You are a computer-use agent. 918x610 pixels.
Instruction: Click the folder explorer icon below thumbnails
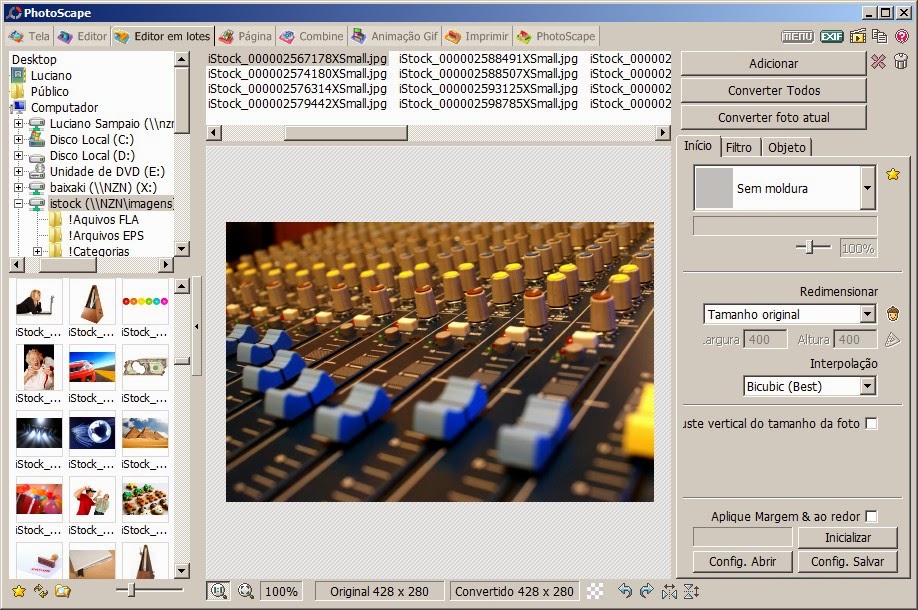tap(63, 591)
